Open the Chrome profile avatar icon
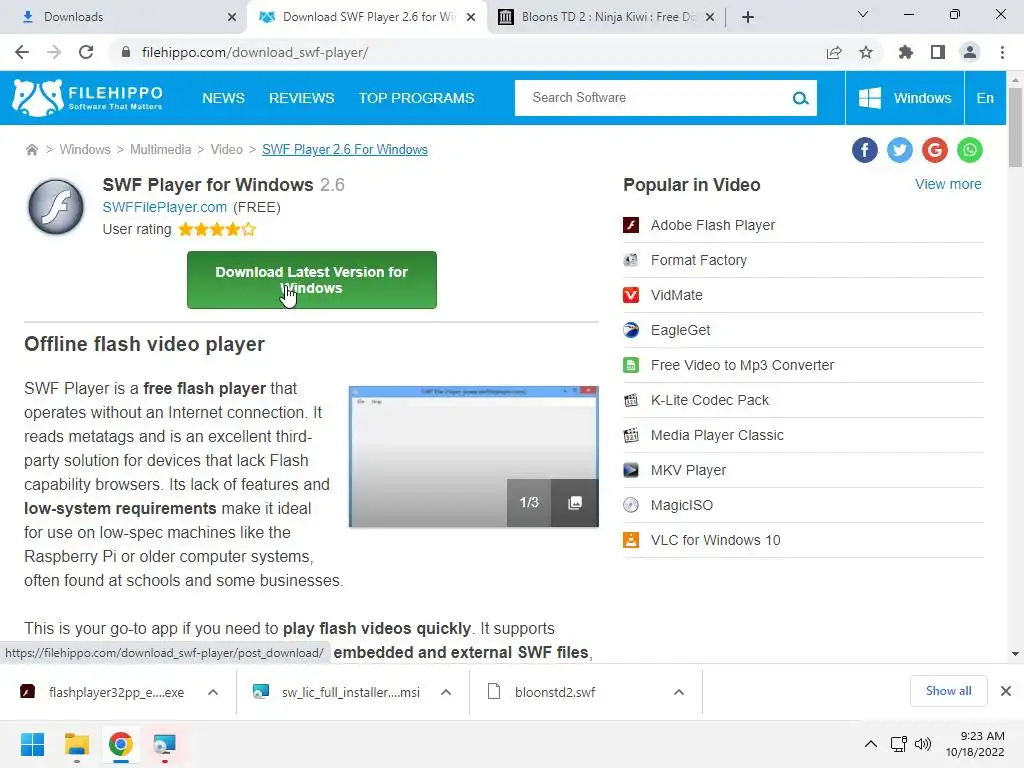This screenshot has height=768, width=1024. click(x=970, y=52)
